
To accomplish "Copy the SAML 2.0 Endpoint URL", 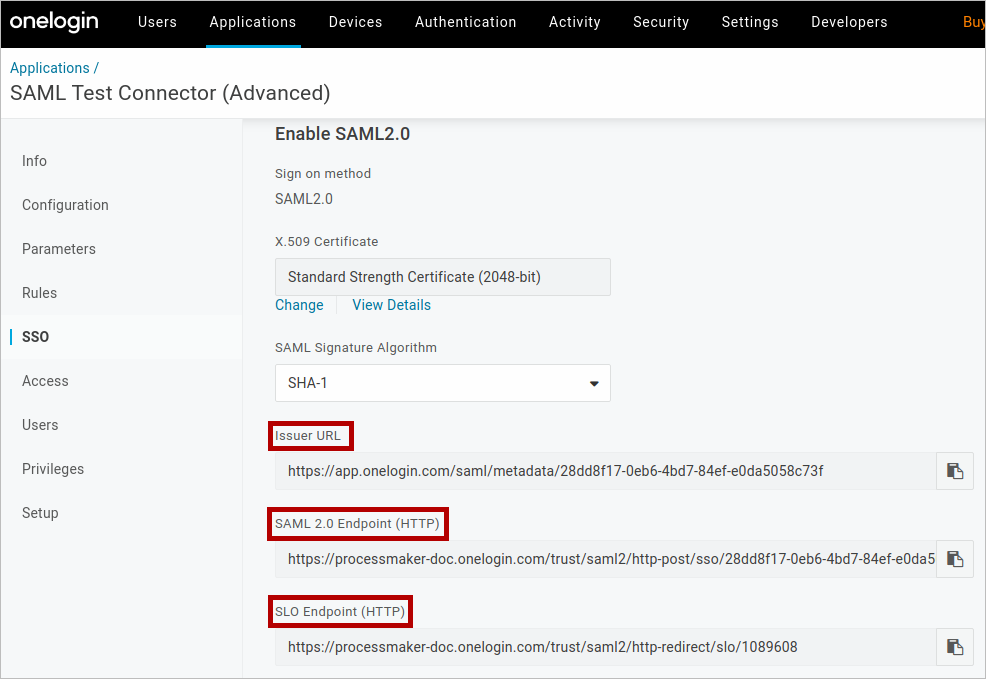I will 955,559.
